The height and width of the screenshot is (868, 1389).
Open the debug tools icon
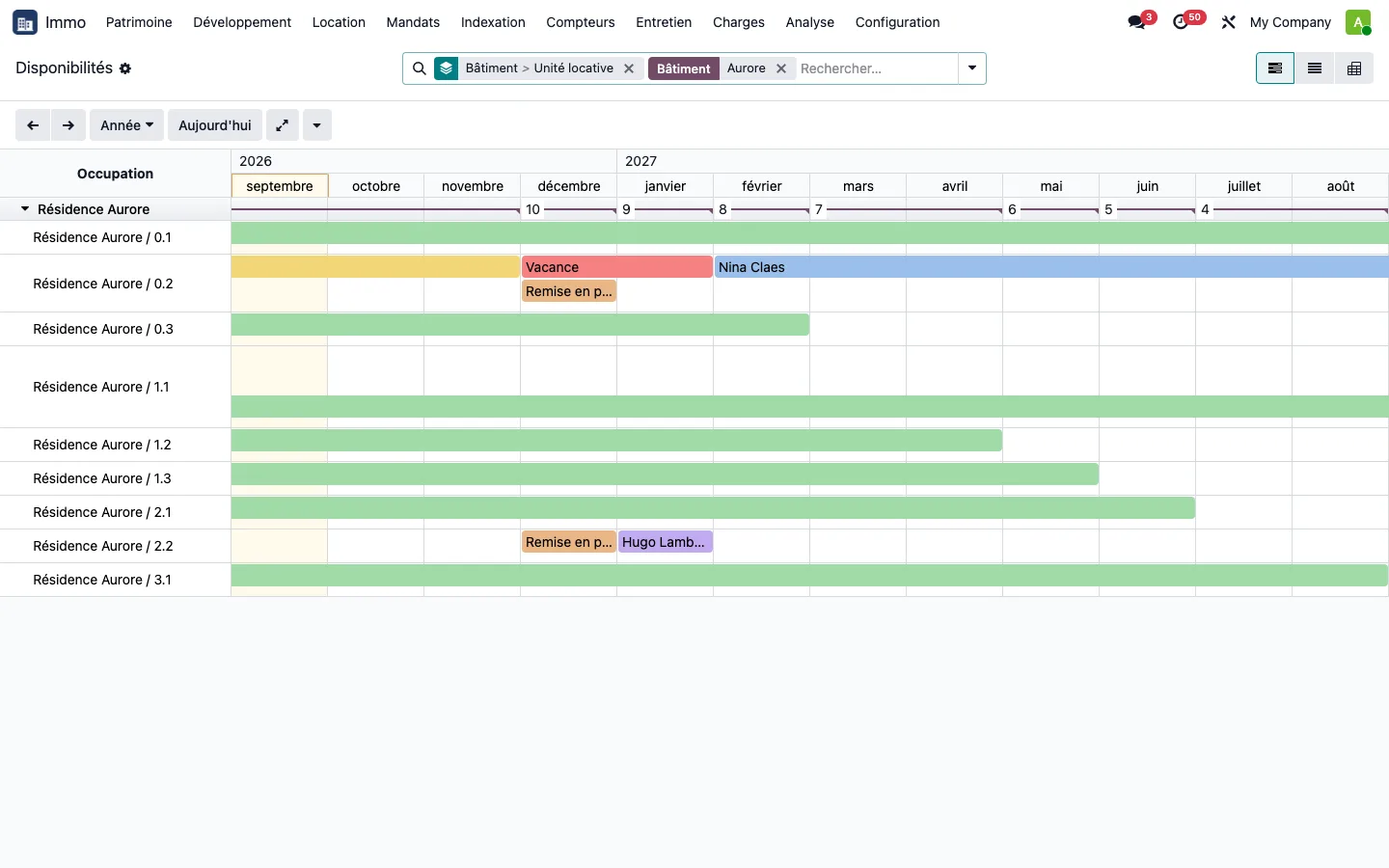(1228, 22)
